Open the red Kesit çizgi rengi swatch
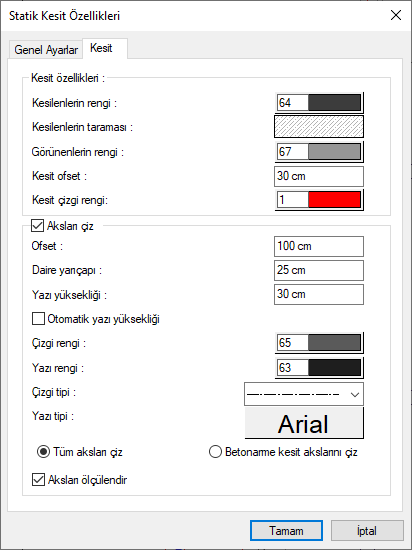This screenshot has height=550, width=412. click(319, 200)
